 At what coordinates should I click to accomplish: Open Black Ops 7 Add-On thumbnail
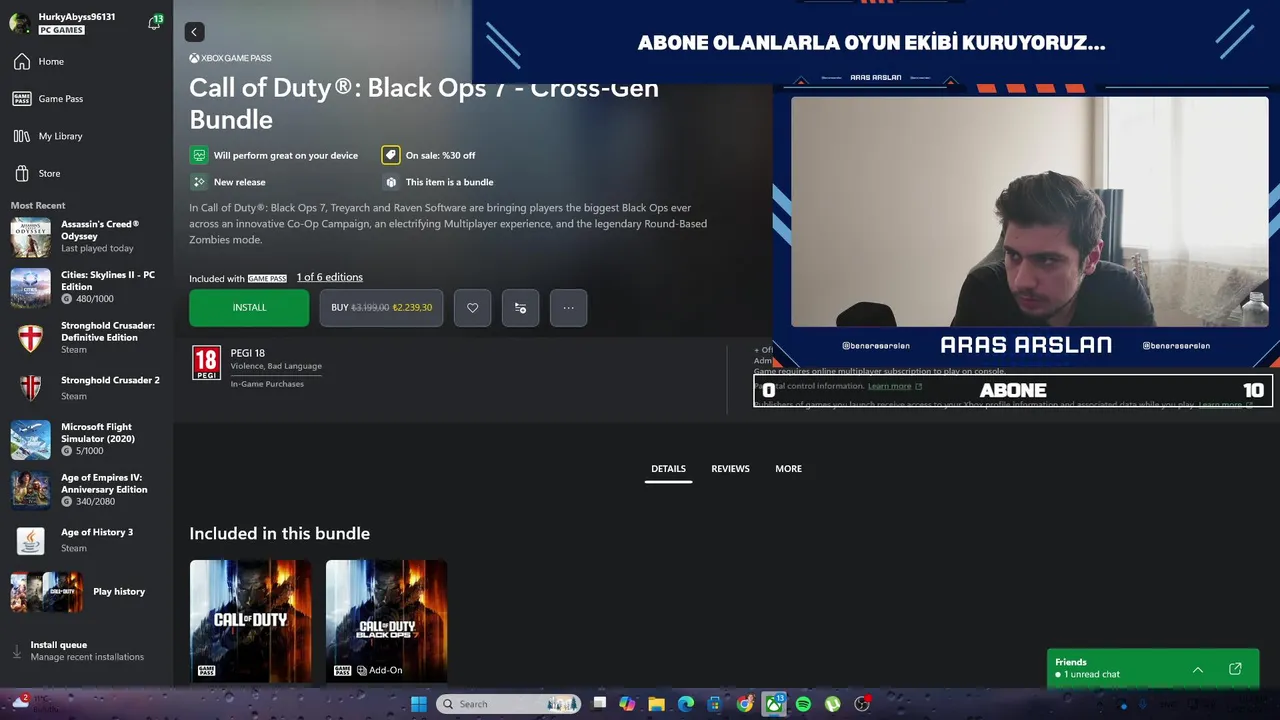pos(386,621)
